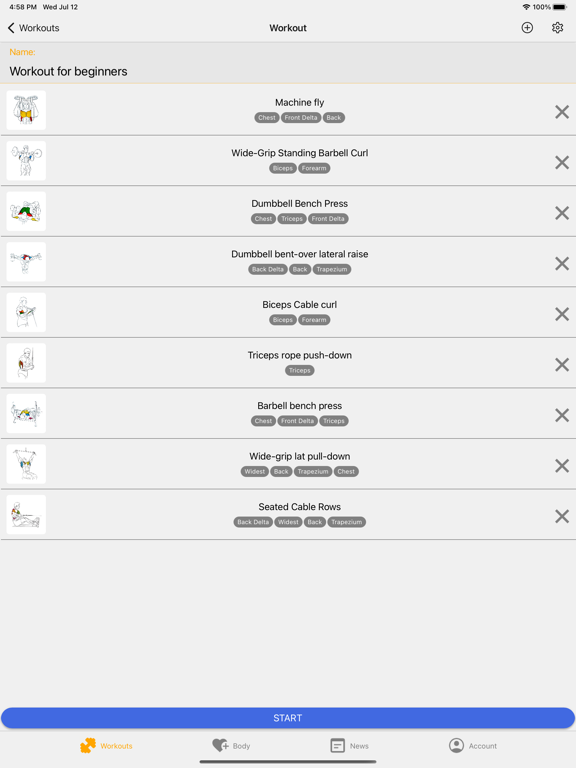Remove the Triceps rope push-down exercise

coord(562,365)
